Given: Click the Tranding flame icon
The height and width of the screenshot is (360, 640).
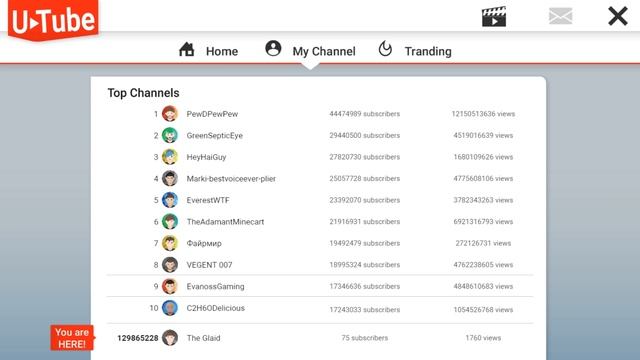Looking at the screenshot, I should [385, 49].
